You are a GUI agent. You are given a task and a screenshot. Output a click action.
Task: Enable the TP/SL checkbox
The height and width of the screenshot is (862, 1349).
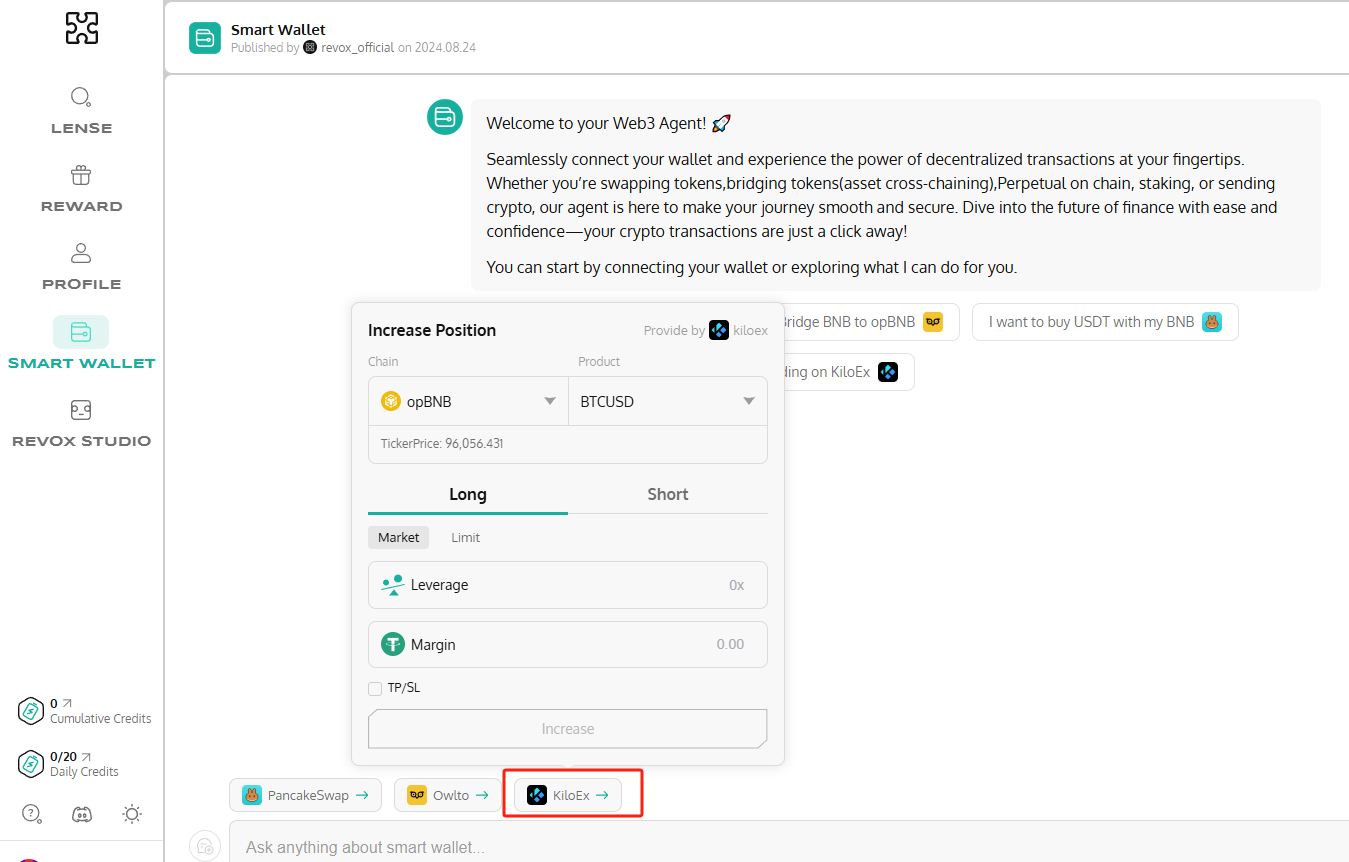(375, 688)
